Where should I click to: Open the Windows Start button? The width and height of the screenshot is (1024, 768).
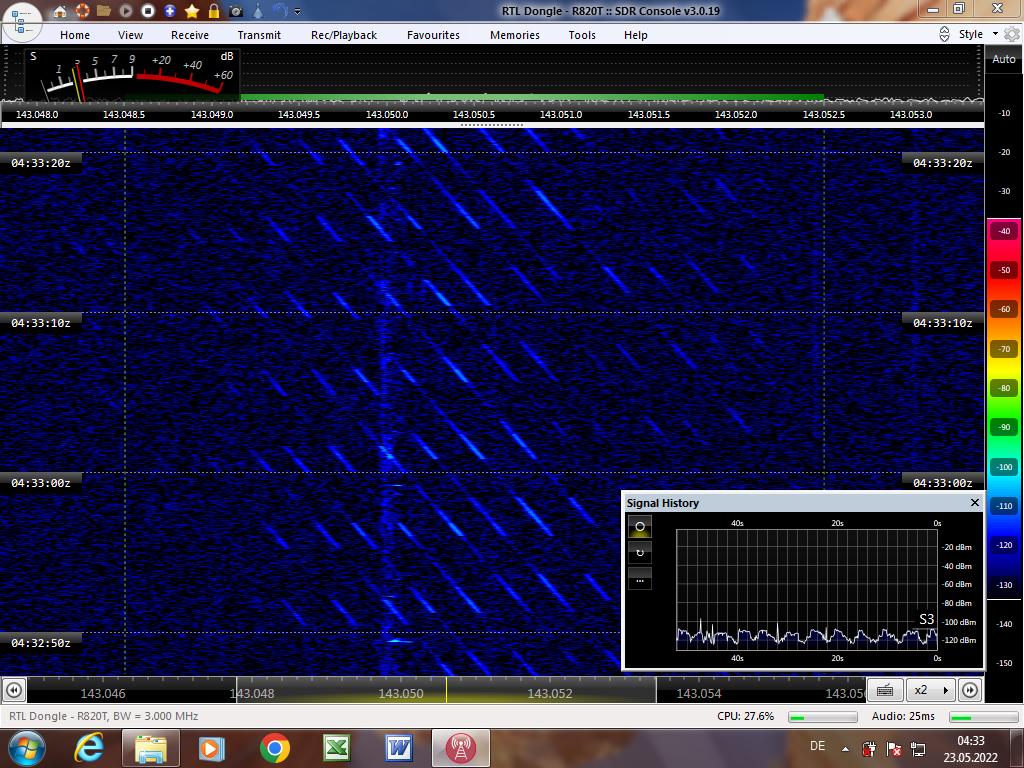pyautogui.click(x=27, y=748)
